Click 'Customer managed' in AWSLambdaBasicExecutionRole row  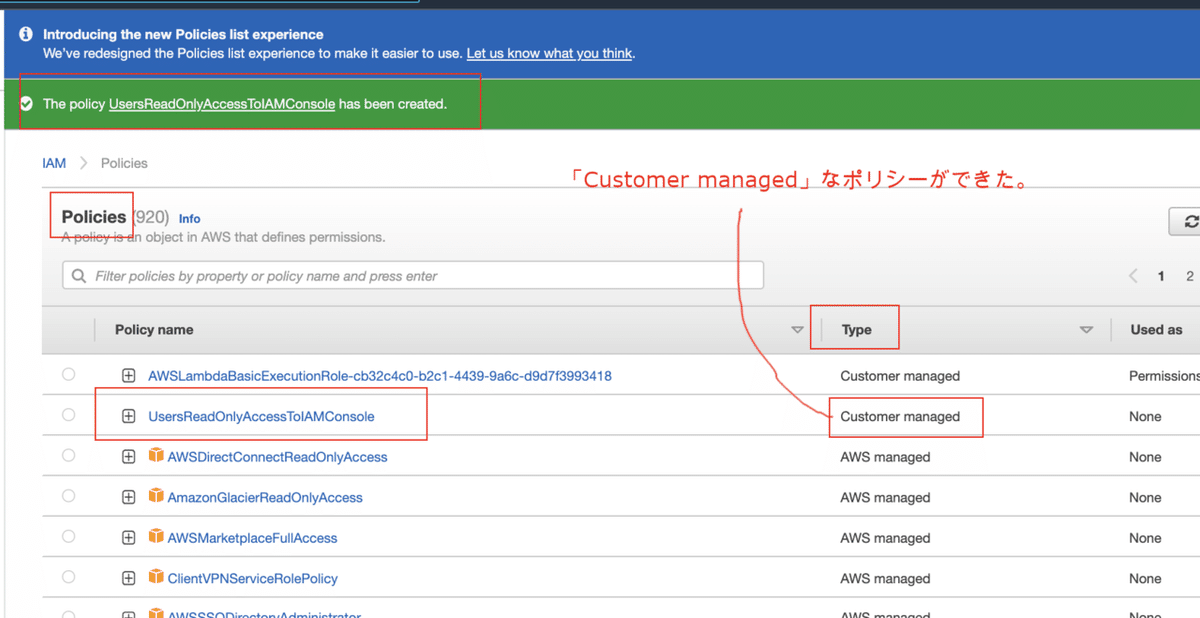[900, 376]
